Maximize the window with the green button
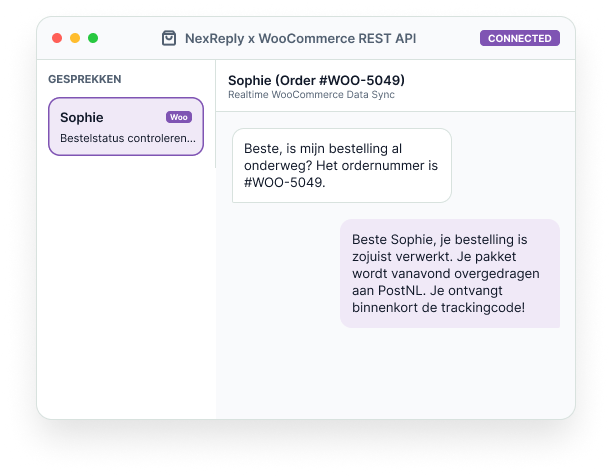Image resolution: width=612 pixels, height=476 pixels. pyautogui.click(x=93, y=38)
